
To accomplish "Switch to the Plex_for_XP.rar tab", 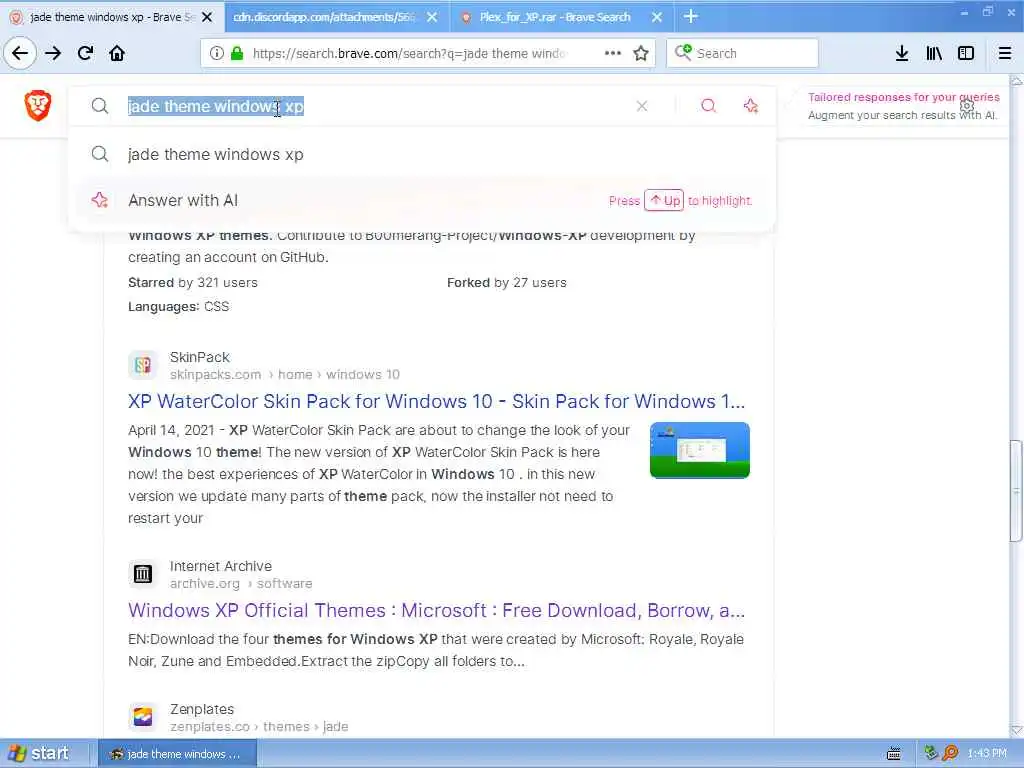I will pyautogui.click(x=555, y=17).
